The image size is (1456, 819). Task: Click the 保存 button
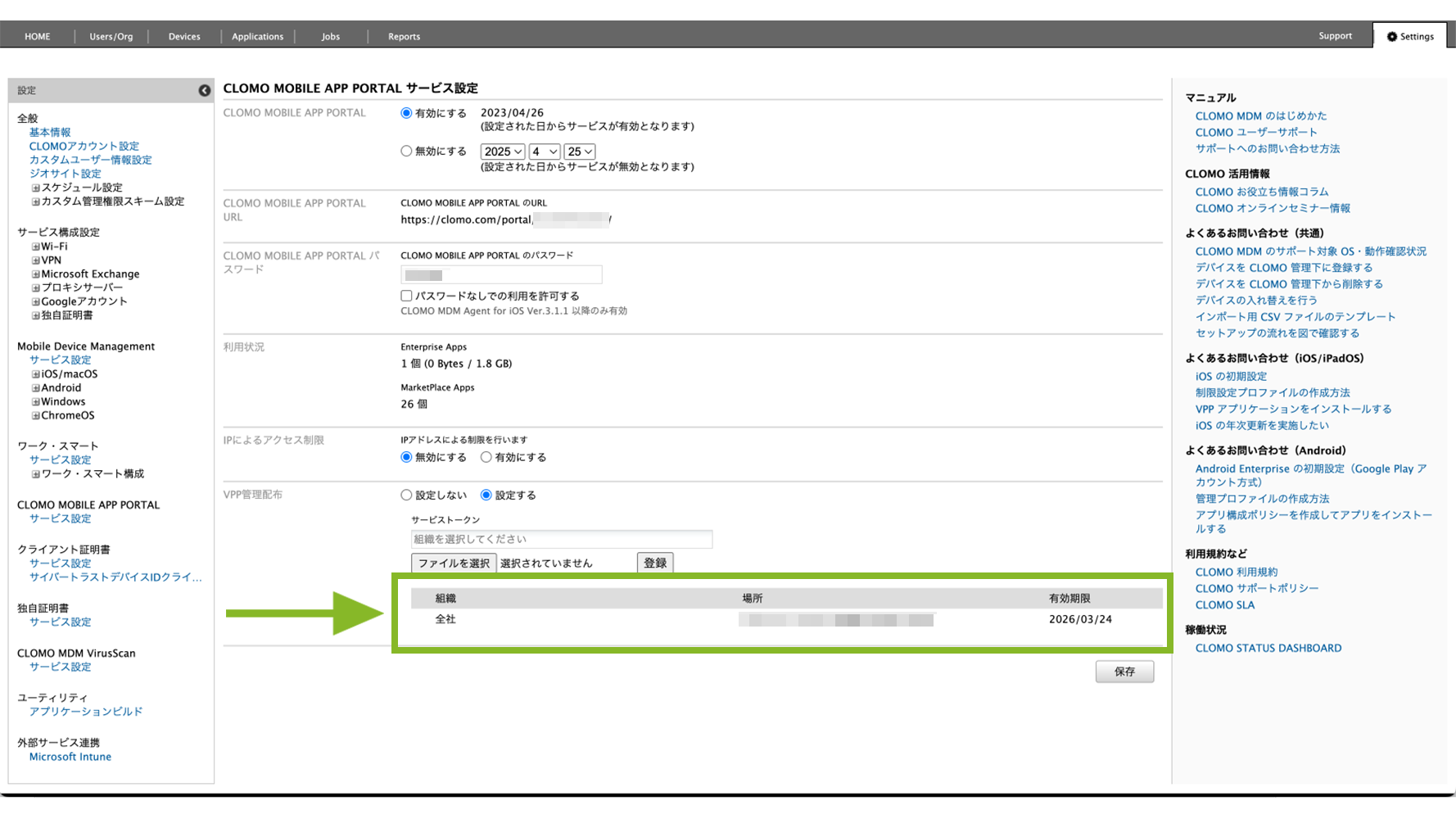pyautogui.click(x=1124, y=672)
